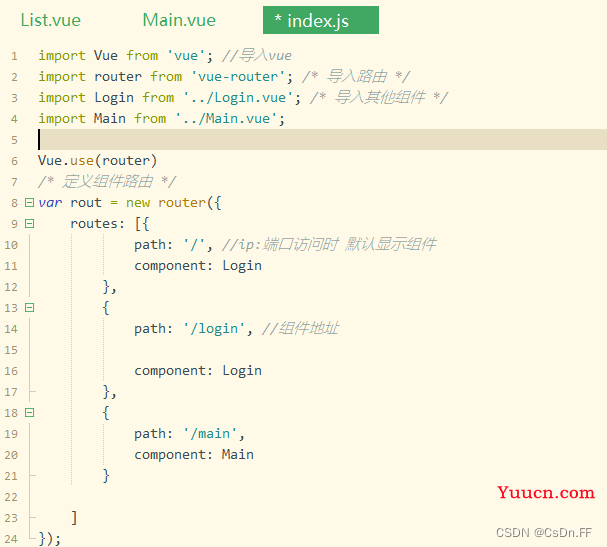Click 'Login' identifier on line 3
This screenshot has width=607, height=547.
(x=114, y=98)
